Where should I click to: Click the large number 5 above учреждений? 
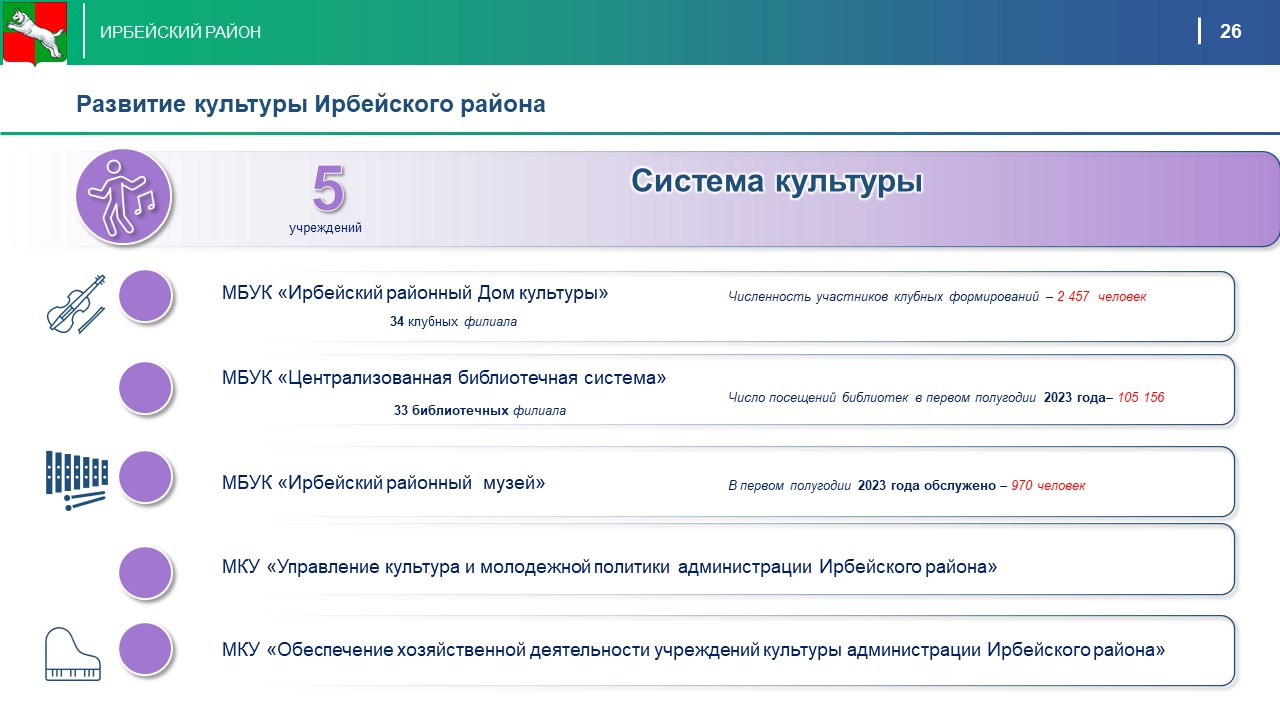click(x=328, y=188)
